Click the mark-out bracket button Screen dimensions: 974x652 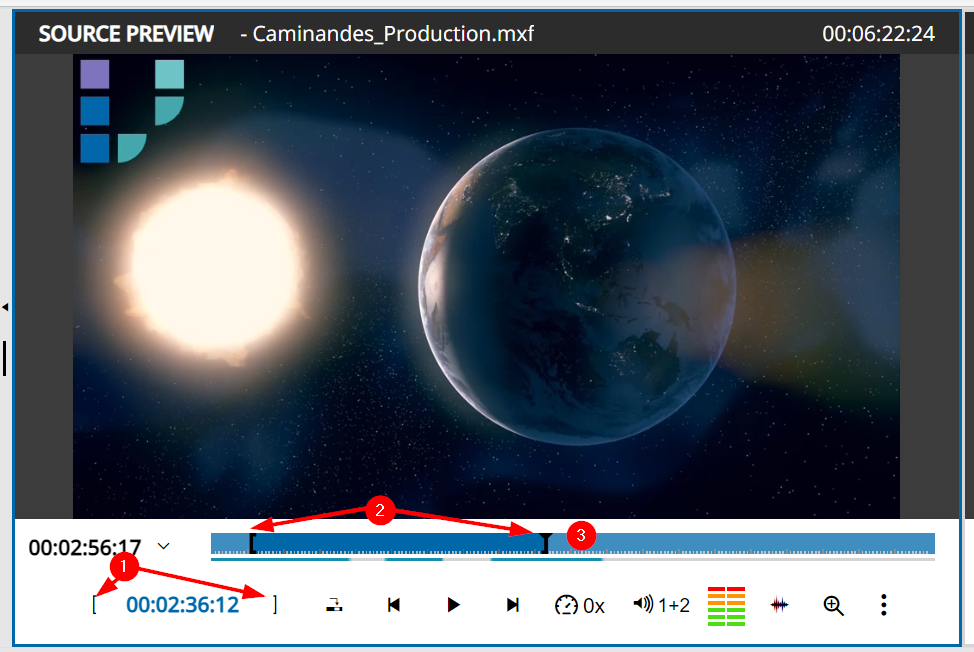(x=275, y=605)
